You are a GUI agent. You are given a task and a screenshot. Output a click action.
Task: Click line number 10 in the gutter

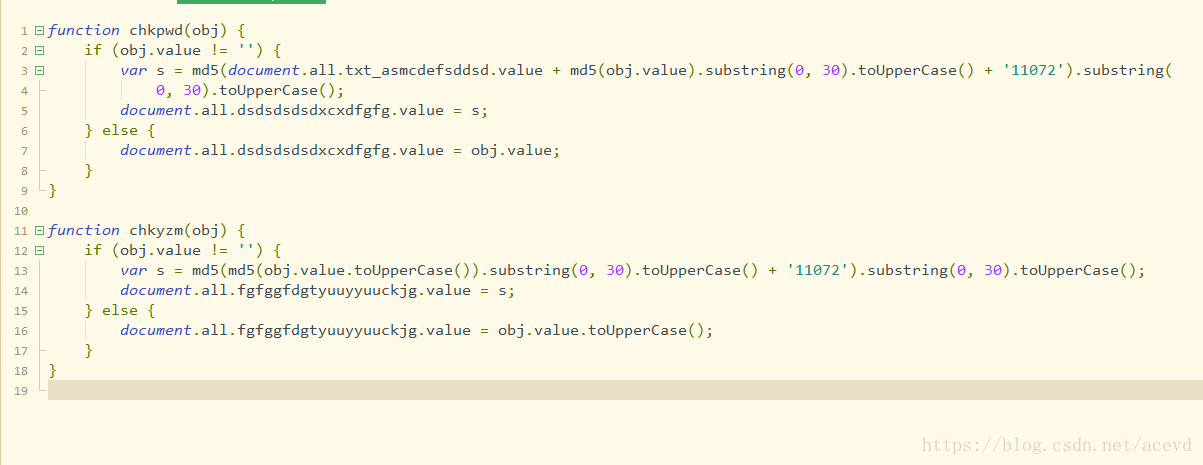(x=21, y=211)
